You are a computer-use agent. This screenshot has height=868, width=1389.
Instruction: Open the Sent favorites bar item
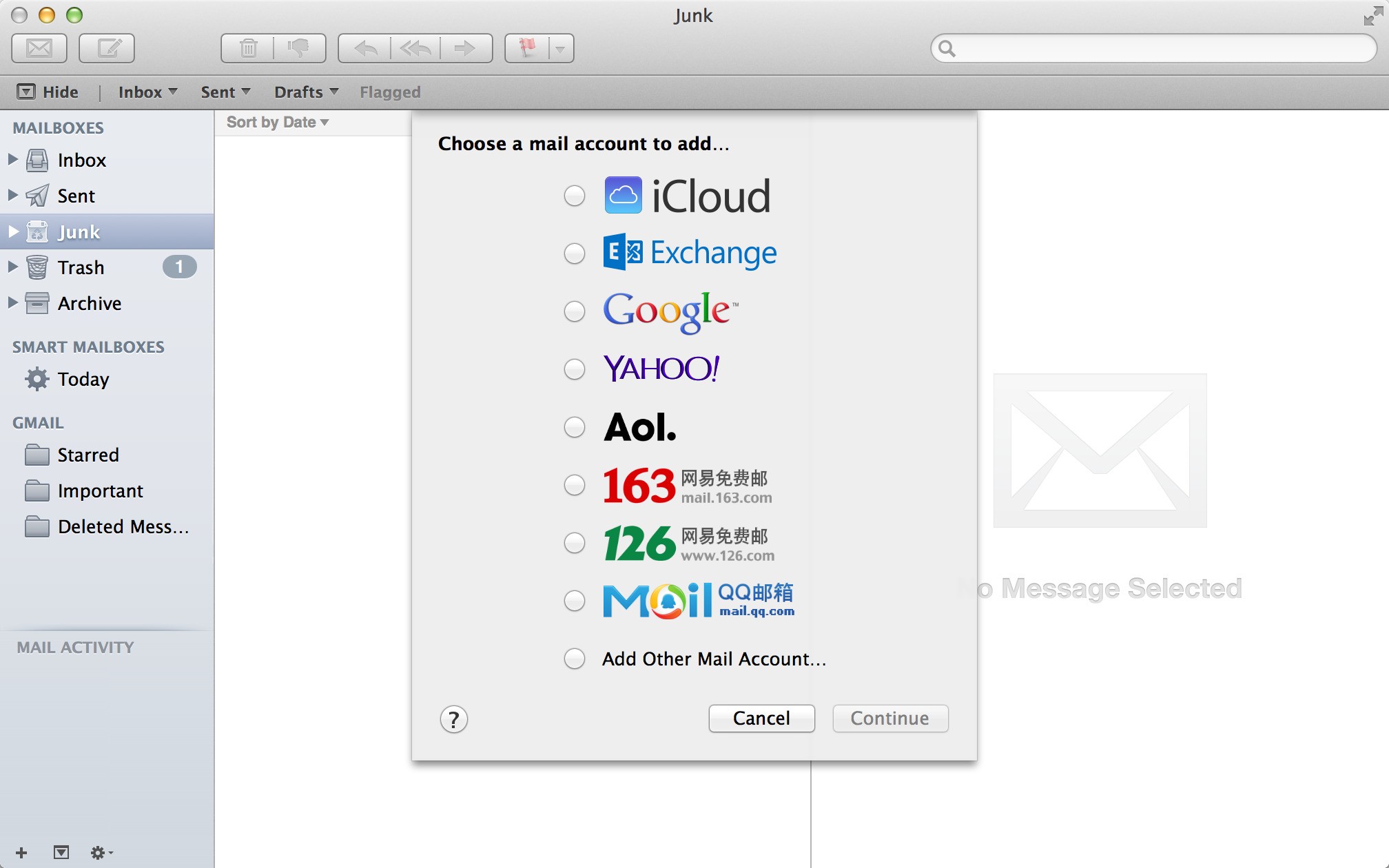pos(225,92)
